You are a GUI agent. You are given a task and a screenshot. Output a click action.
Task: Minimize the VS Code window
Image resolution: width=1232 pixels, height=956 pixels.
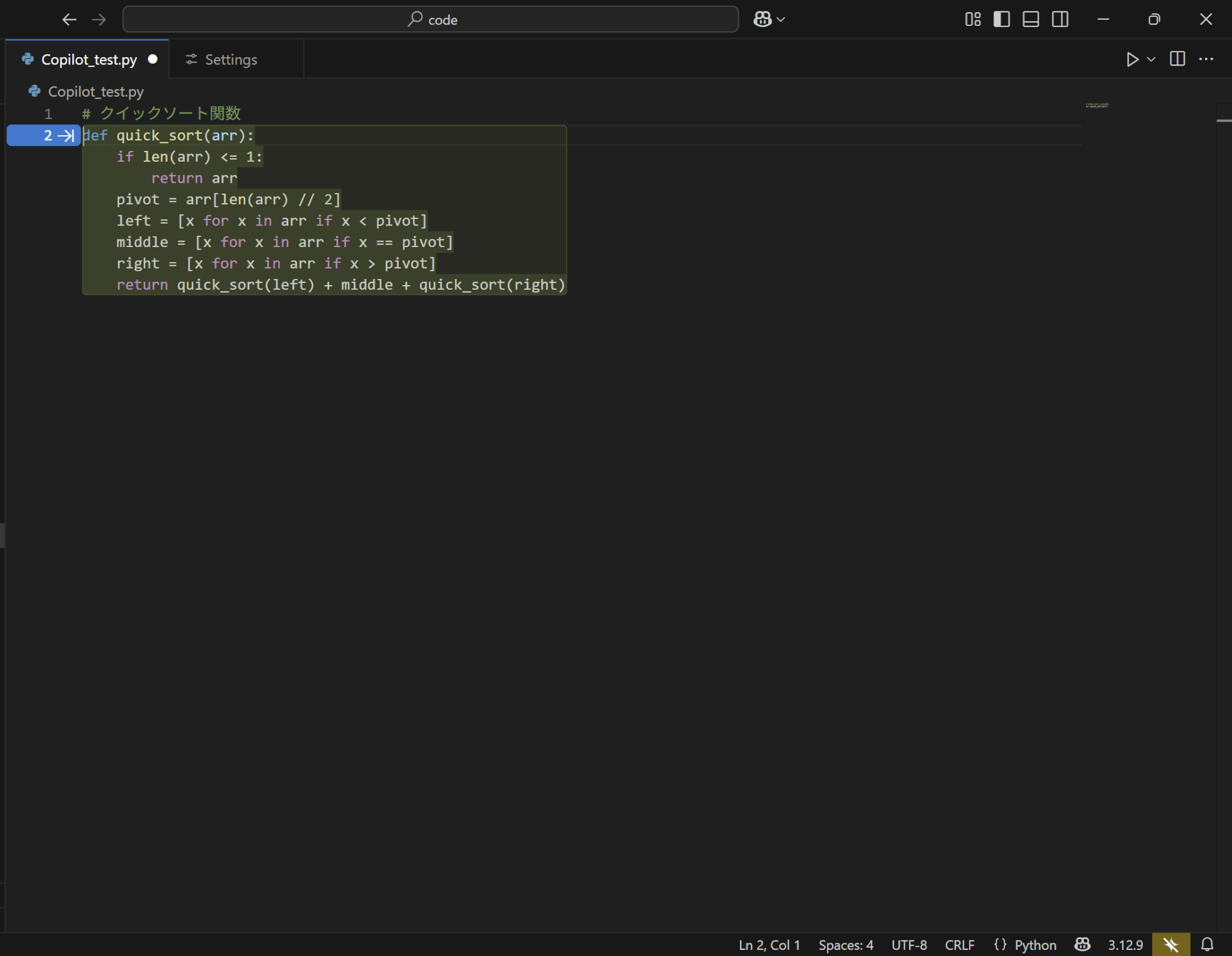1103,19
